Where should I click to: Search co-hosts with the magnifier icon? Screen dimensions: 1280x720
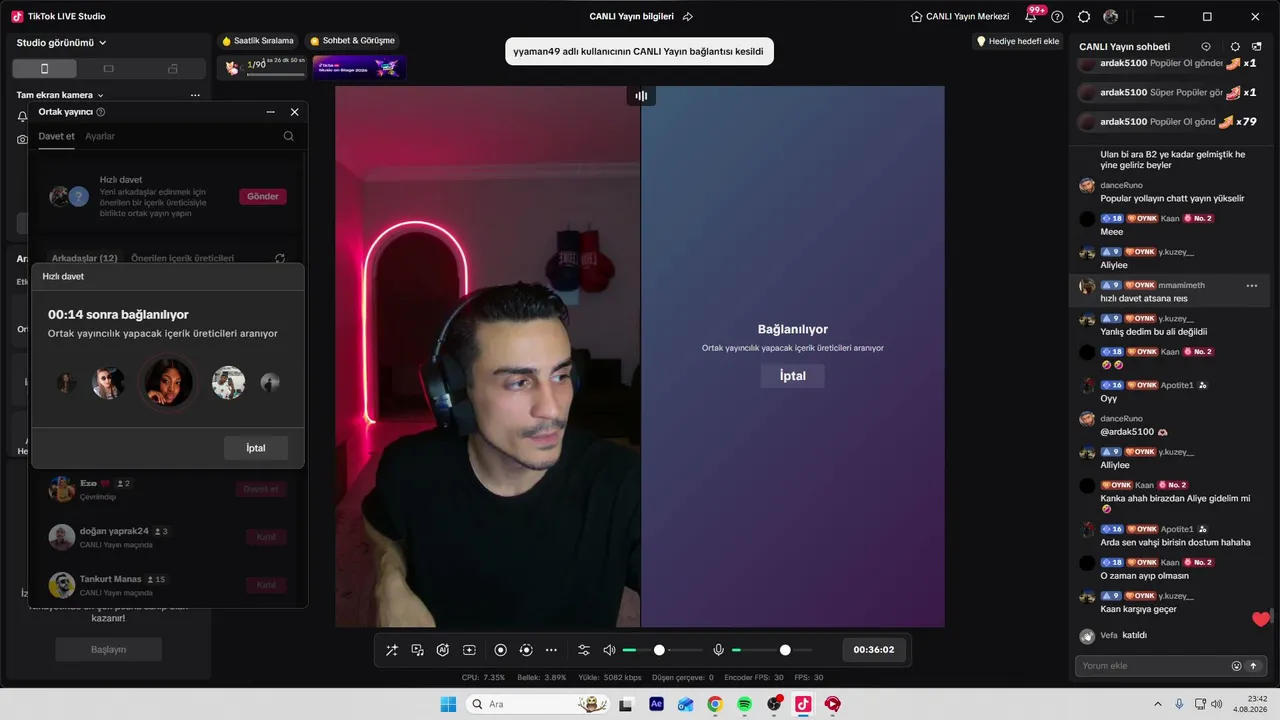289,136
